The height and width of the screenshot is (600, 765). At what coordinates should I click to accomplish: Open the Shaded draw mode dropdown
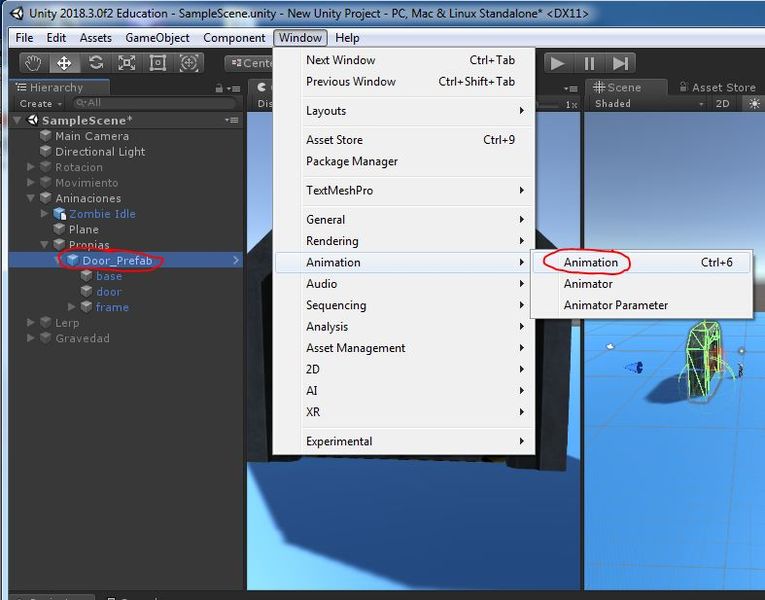(x=648, y=103)
